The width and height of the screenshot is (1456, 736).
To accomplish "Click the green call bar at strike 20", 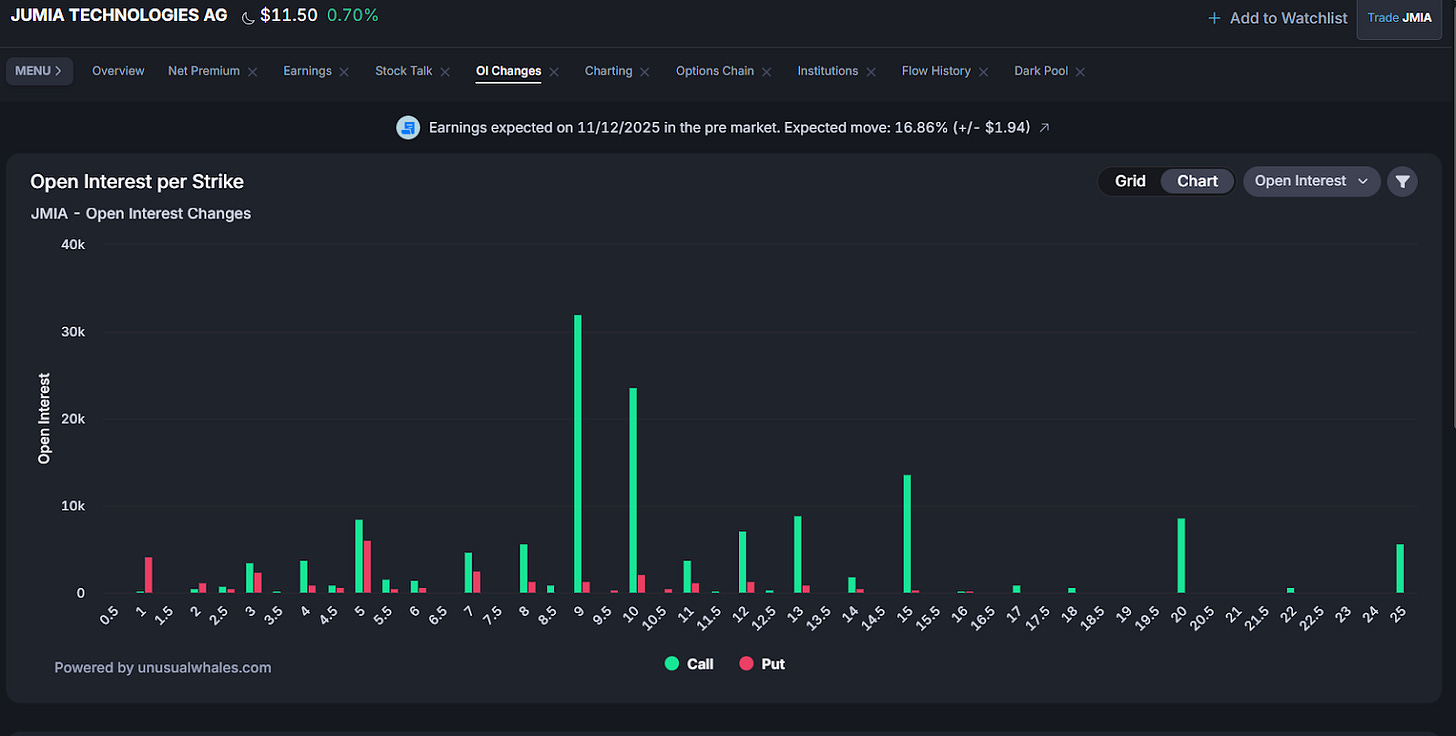I will [1181, 555].
